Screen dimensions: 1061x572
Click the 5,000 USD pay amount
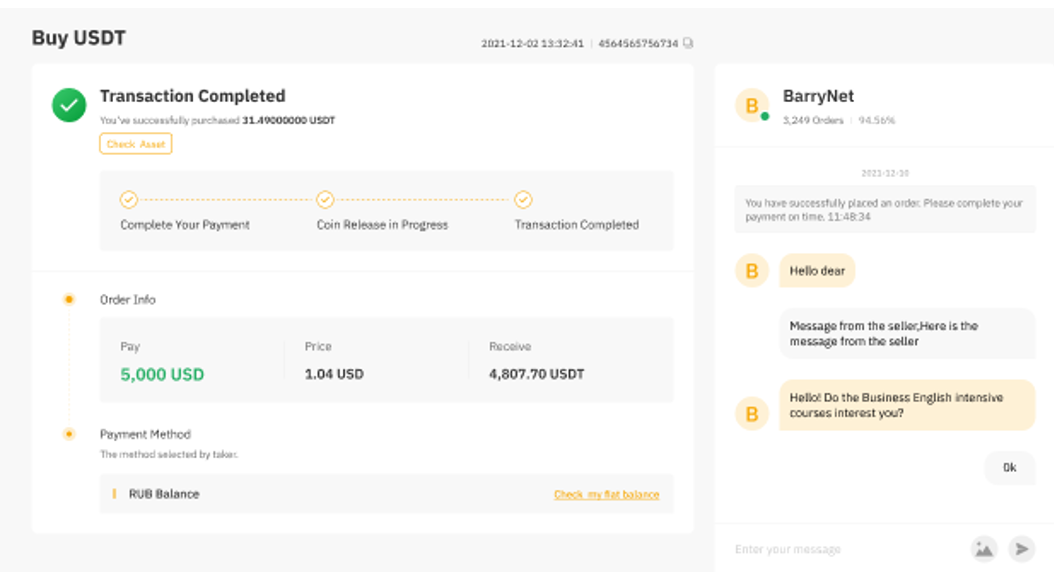(x=162, y=374)
